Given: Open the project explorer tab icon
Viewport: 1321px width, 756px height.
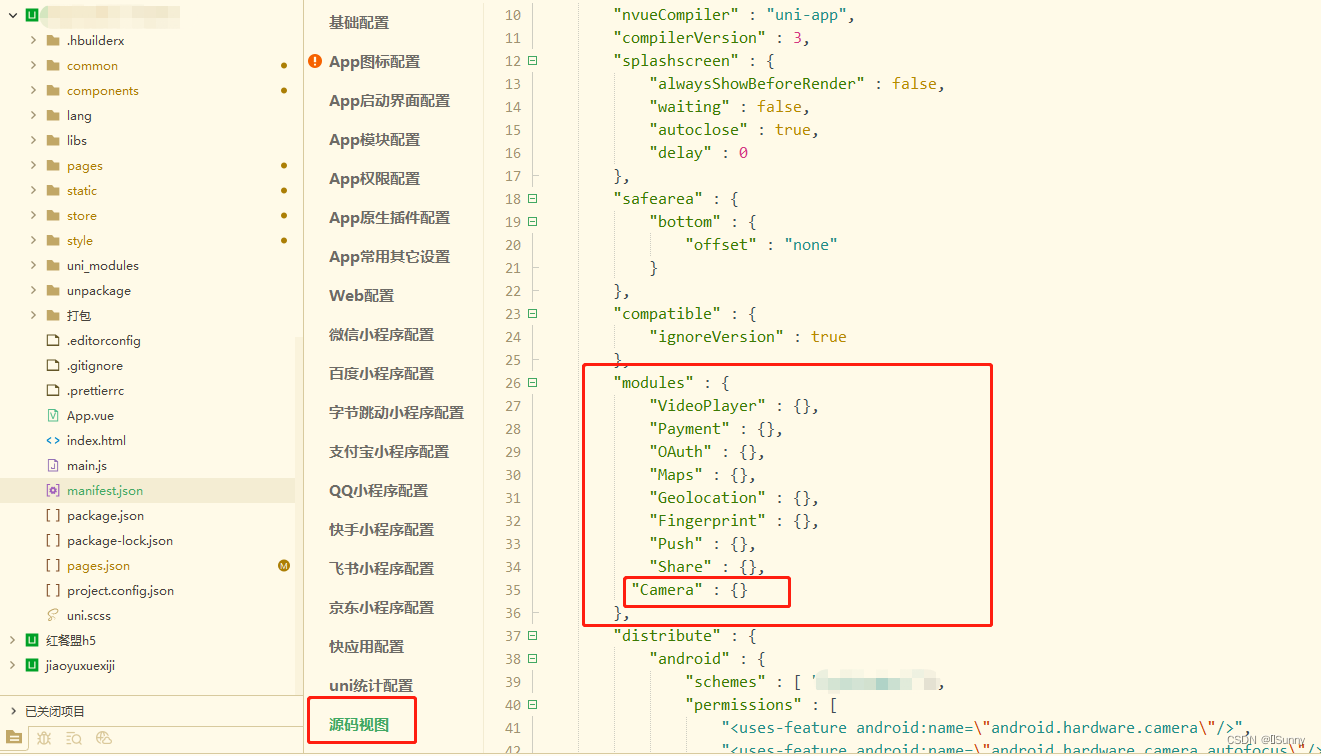Looking at the screenshot, I should (14, 738).
